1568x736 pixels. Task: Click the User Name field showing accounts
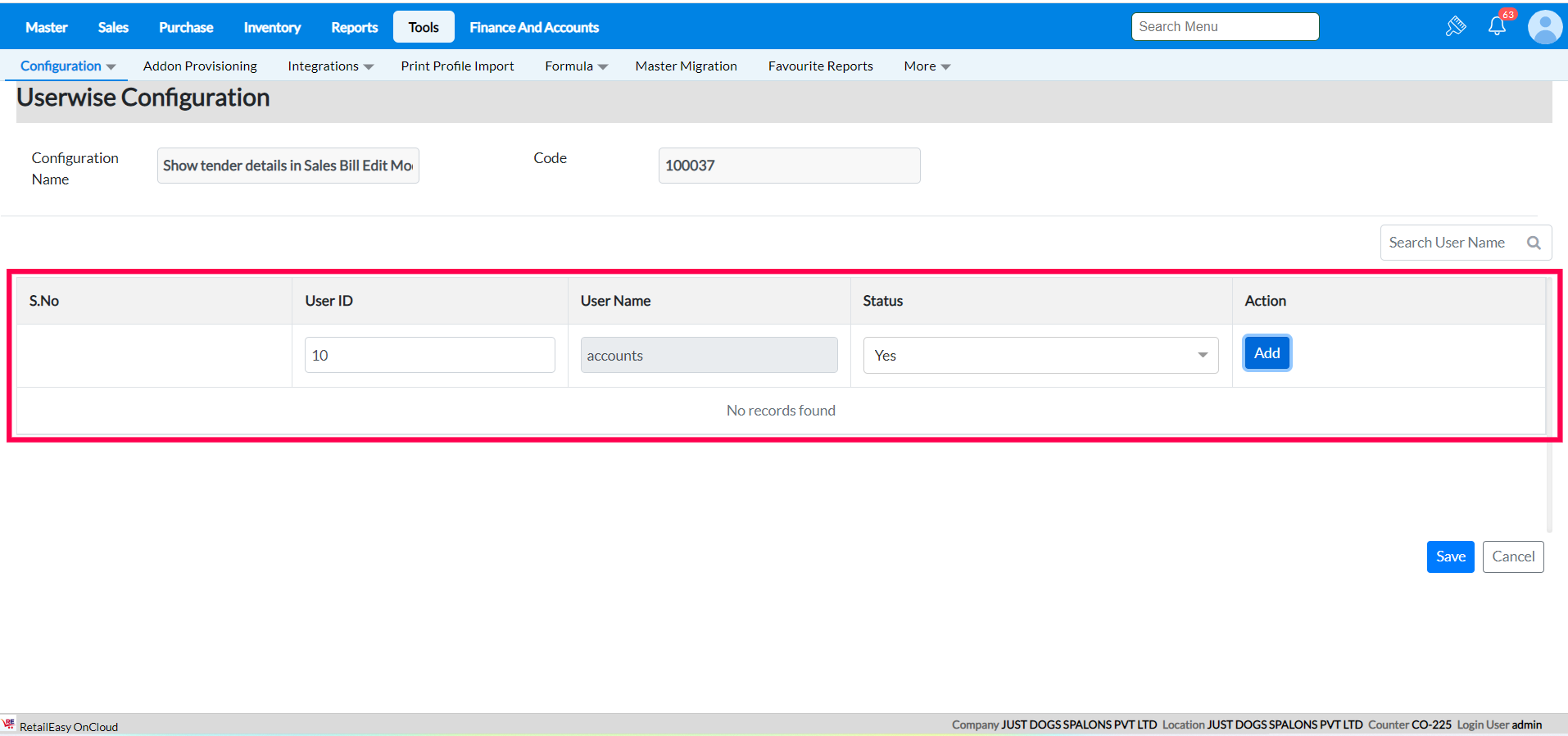tap(709, 355)
